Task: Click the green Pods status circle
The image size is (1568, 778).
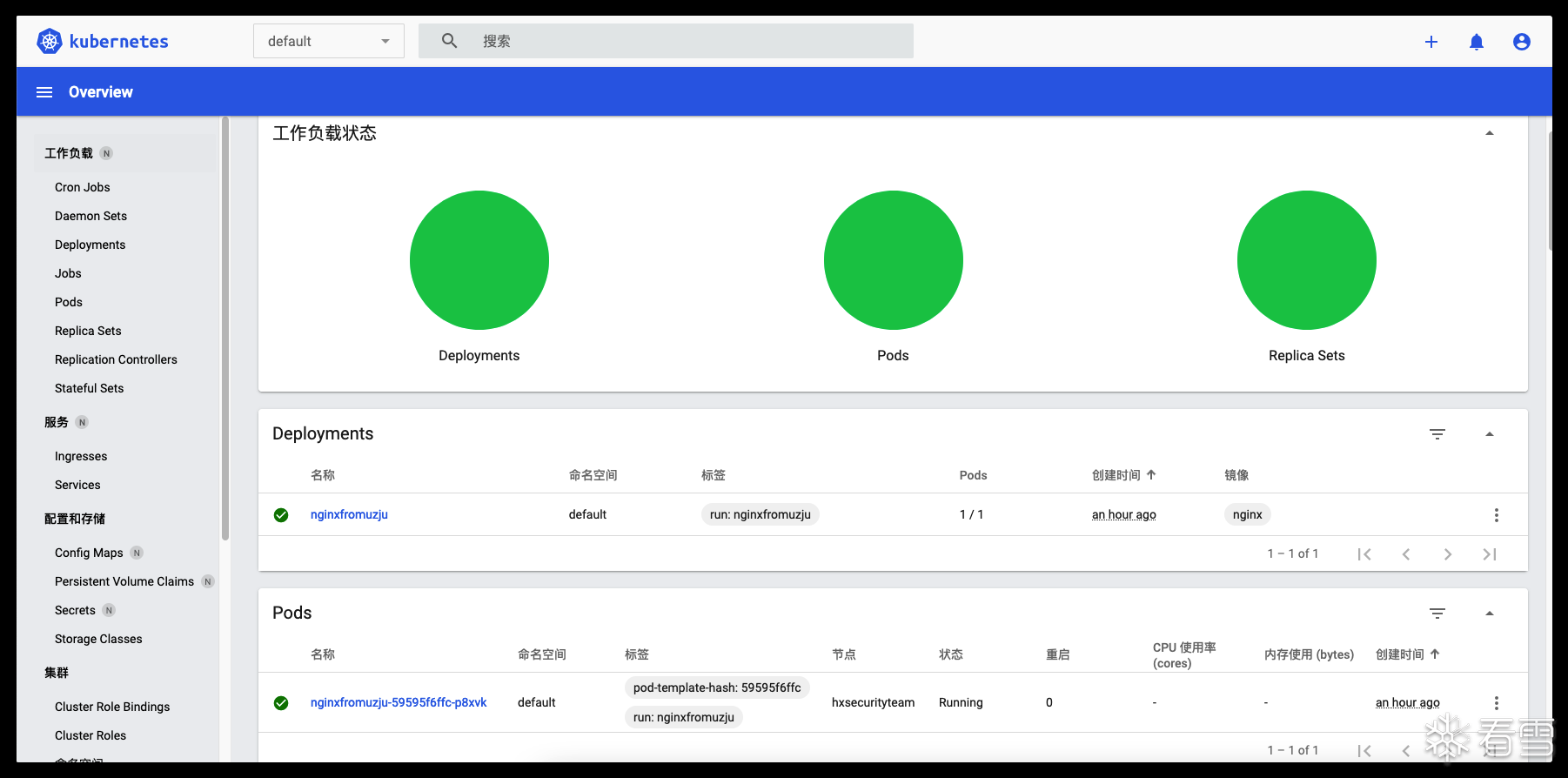Action: click(893, 260)
